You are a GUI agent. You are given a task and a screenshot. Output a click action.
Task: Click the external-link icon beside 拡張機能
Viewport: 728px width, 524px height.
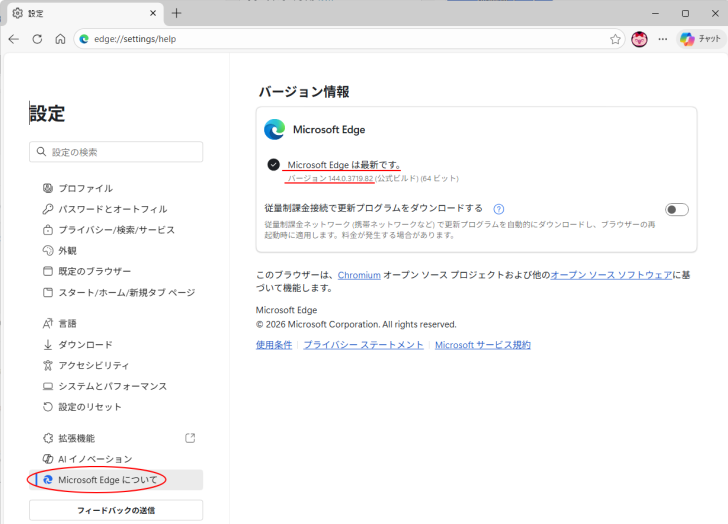[190, 438]
